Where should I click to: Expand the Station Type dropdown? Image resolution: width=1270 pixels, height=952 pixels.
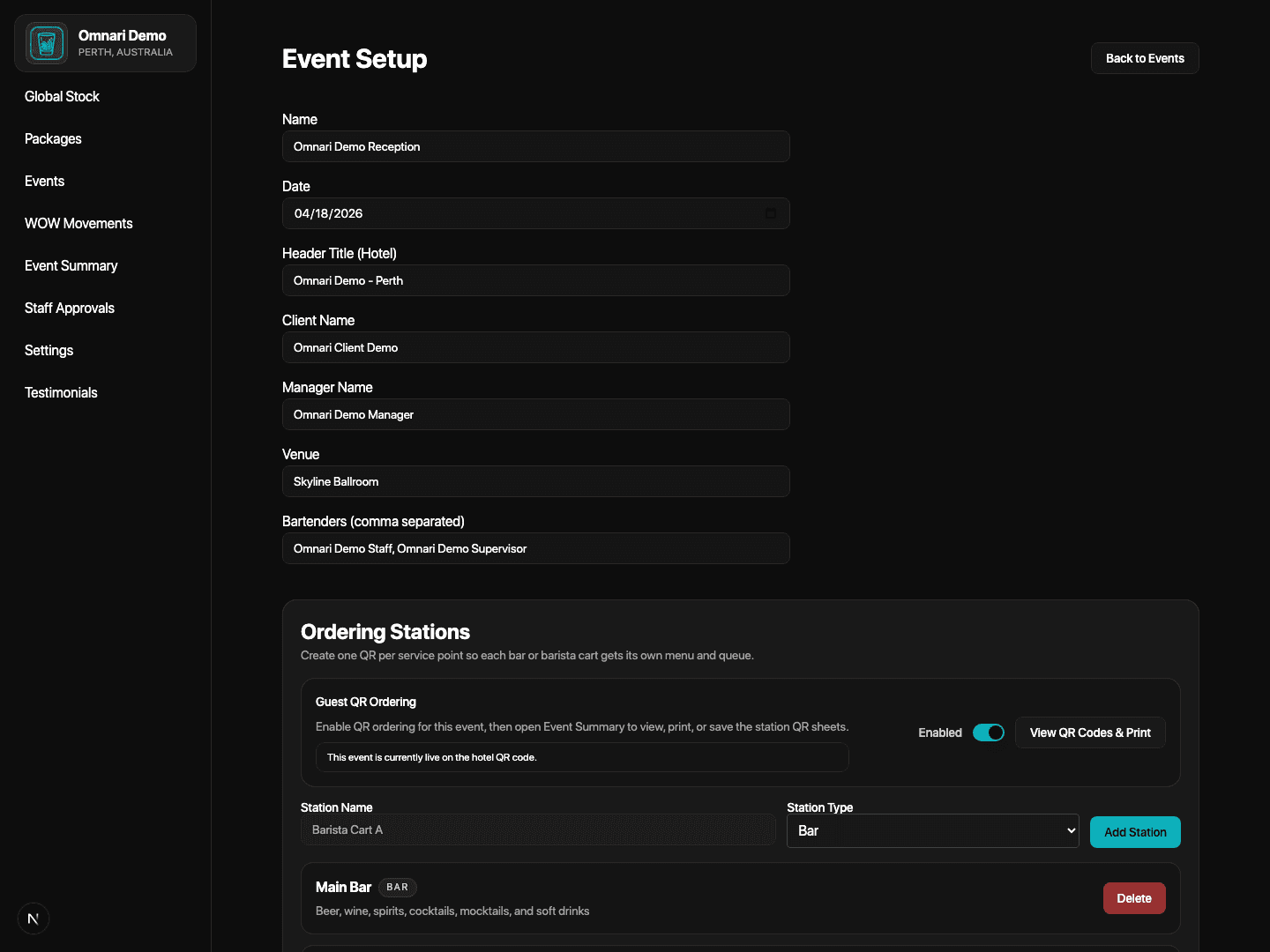coord(932,830)
